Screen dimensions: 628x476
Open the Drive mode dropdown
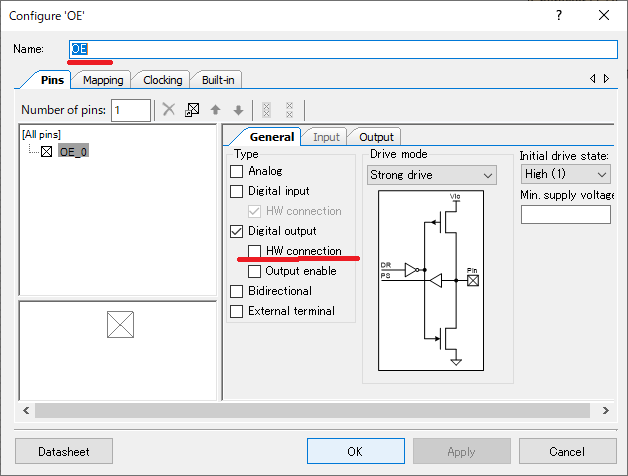click(x=432, y=175)
